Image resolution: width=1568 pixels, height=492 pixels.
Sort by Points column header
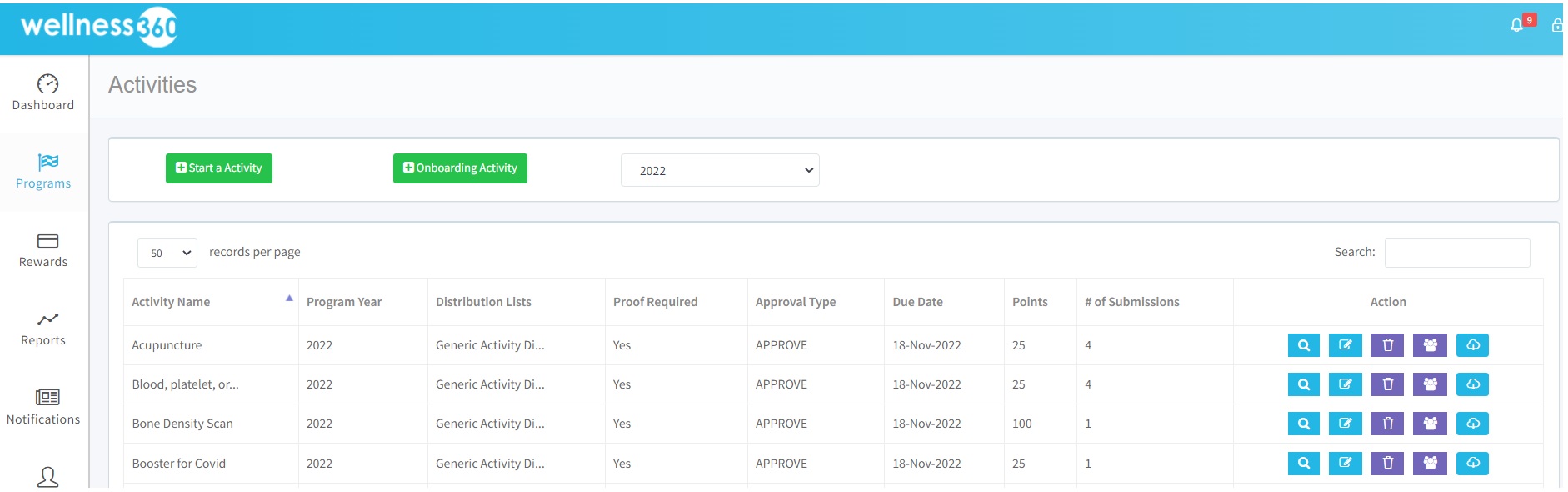1041,302
